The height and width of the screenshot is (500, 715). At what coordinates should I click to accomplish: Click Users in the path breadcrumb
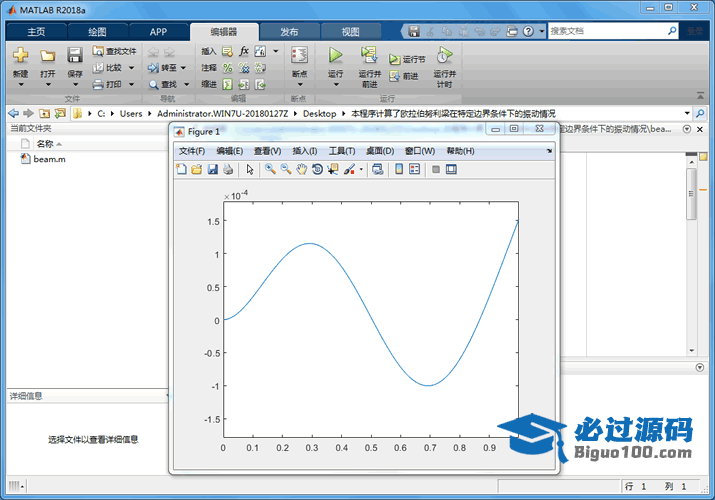131,113
